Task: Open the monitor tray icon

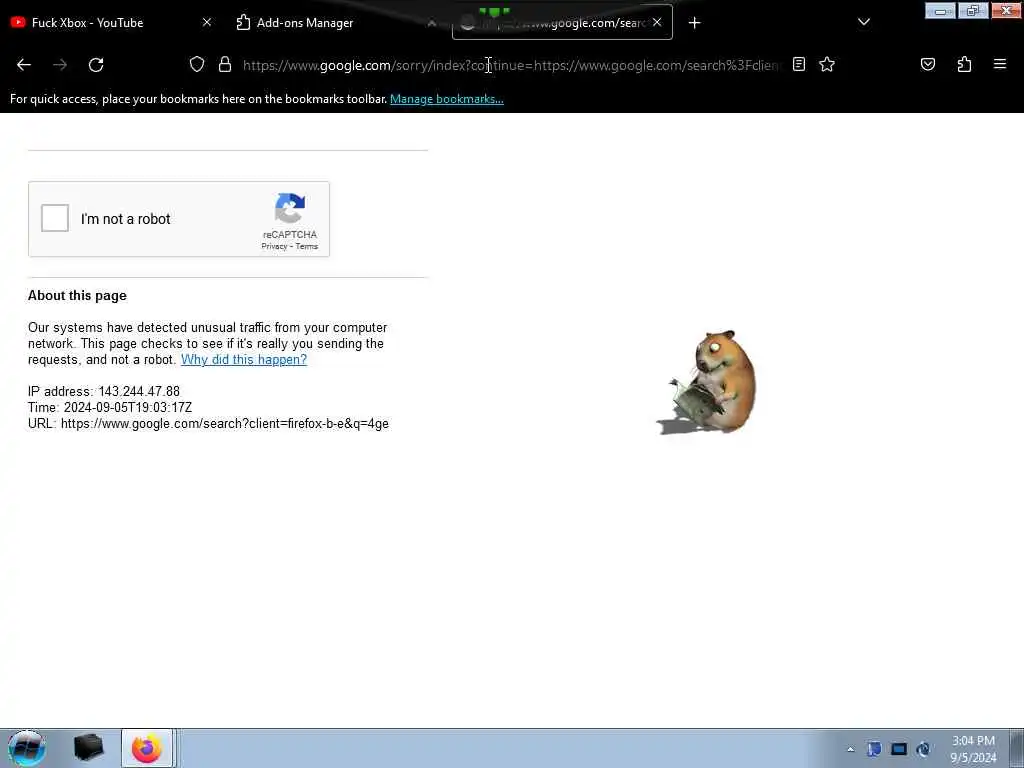Action: point(899,749)
